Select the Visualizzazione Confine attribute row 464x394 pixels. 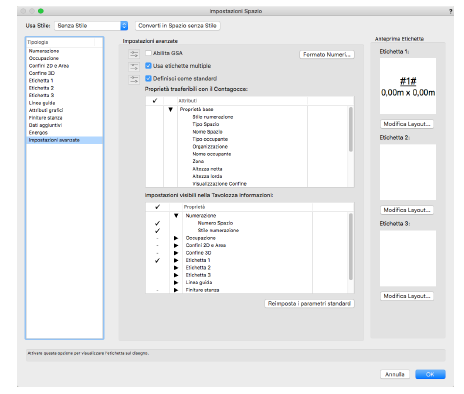[x=247, y=184]
